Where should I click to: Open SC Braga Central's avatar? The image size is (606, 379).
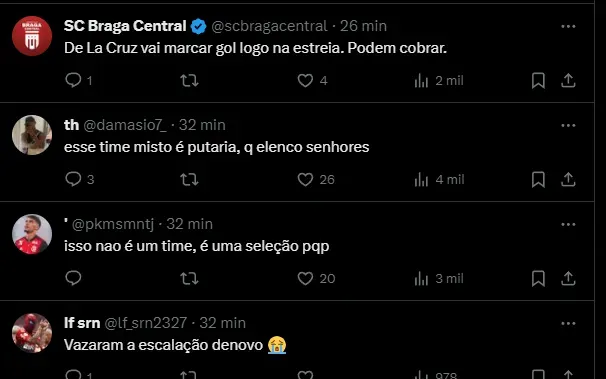pos(32,36)
